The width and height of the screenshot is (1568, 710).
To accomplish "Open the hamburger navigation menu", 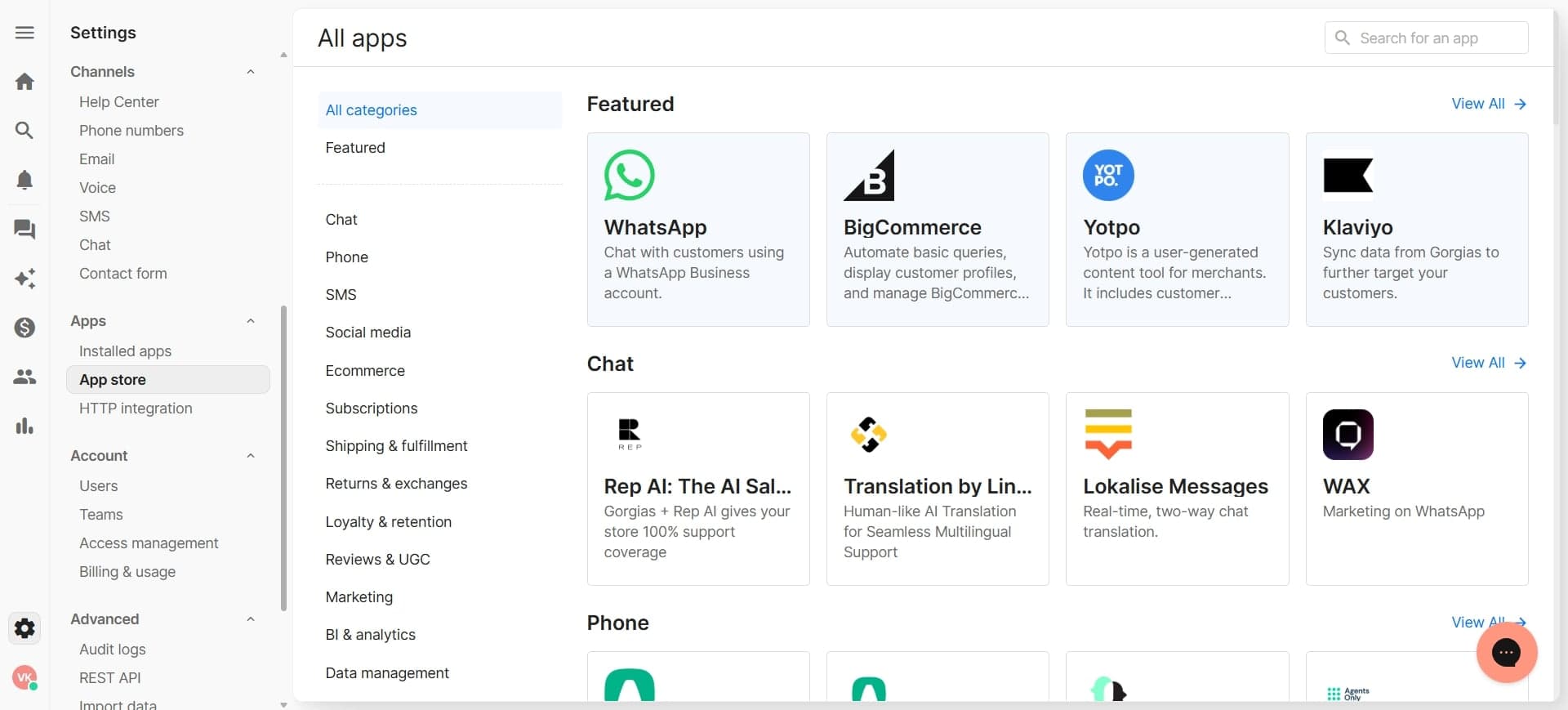I will 24,33.
